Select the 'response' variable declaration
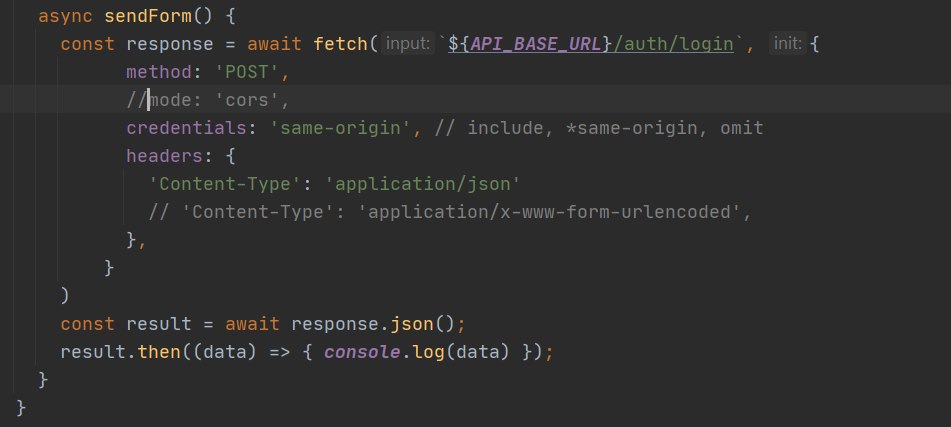 pos(170,44)
